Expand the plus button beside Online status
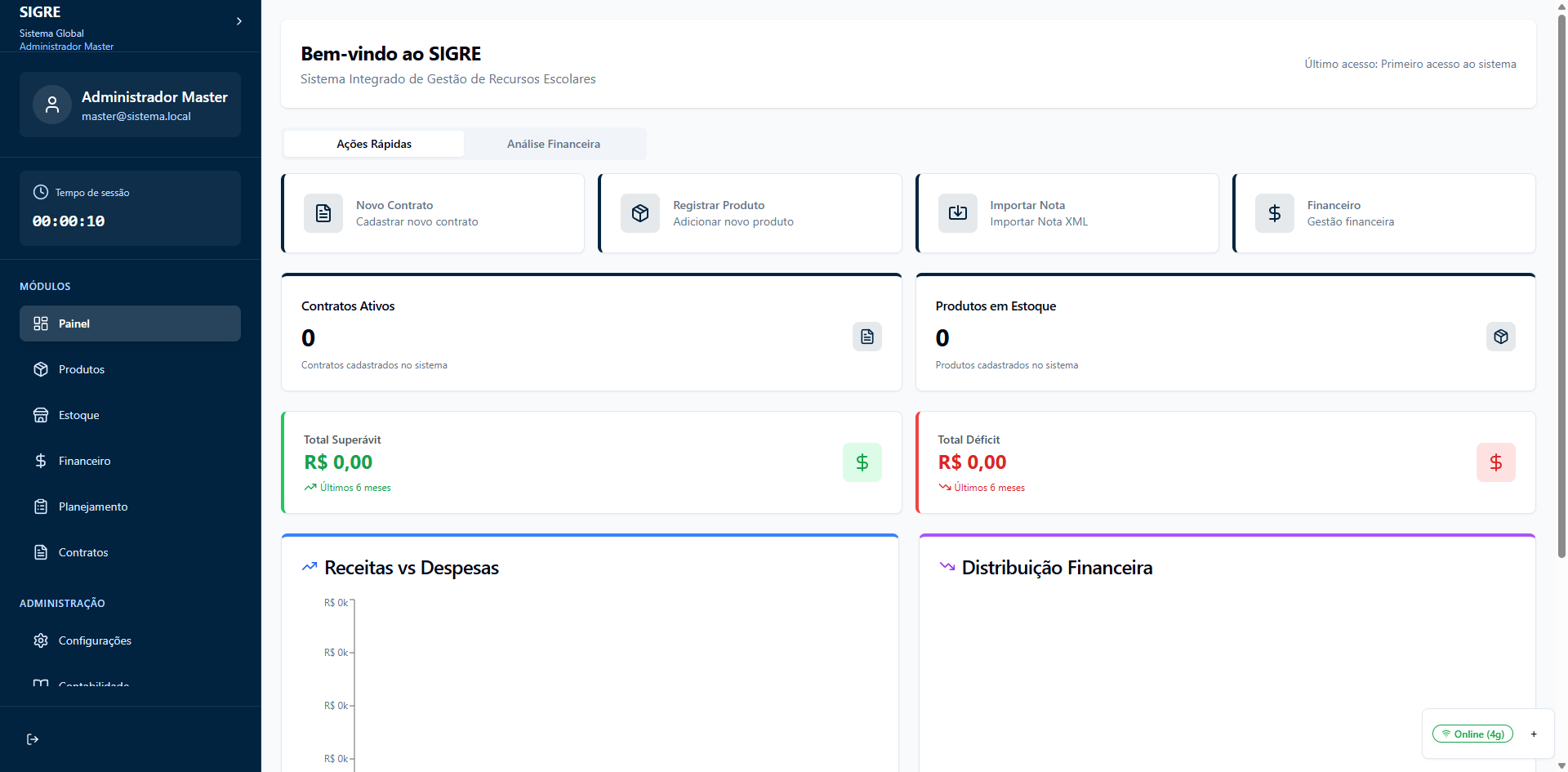 [1534, 734]
